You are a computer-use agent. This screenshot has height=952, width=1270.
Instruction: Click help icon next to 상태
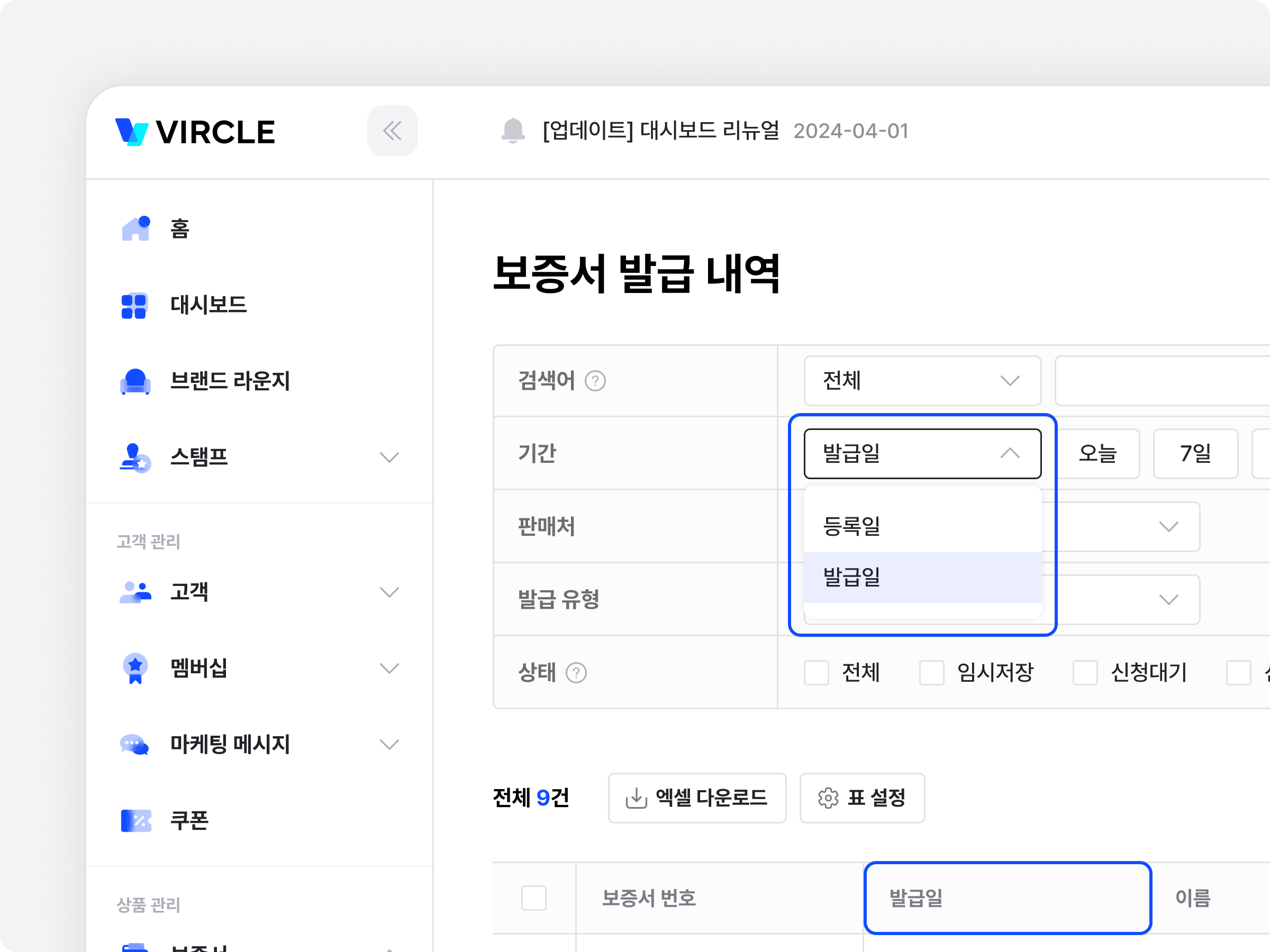click(576, 673)
